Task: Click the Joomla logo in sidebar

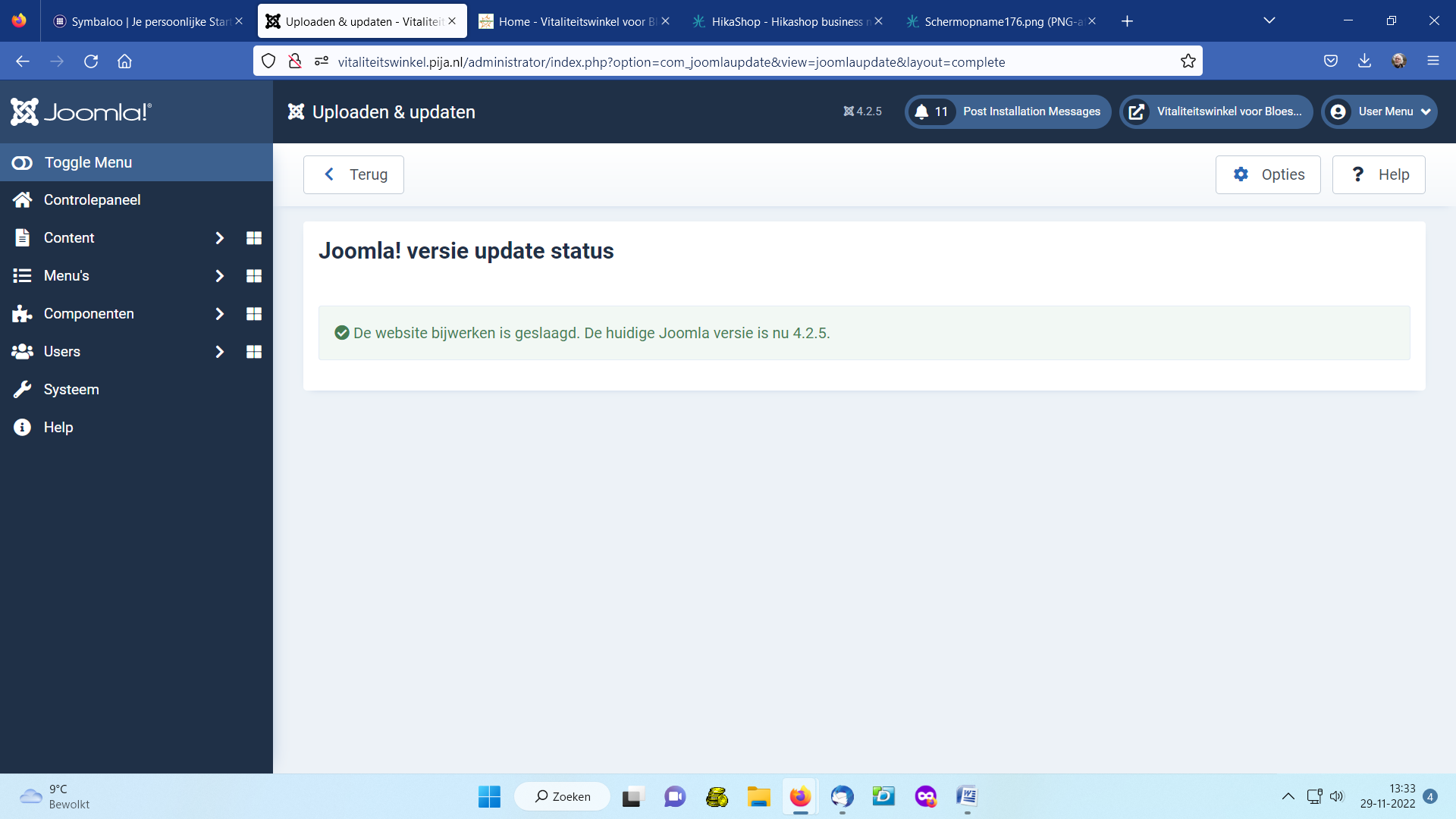Action: [x=81, y=112]
